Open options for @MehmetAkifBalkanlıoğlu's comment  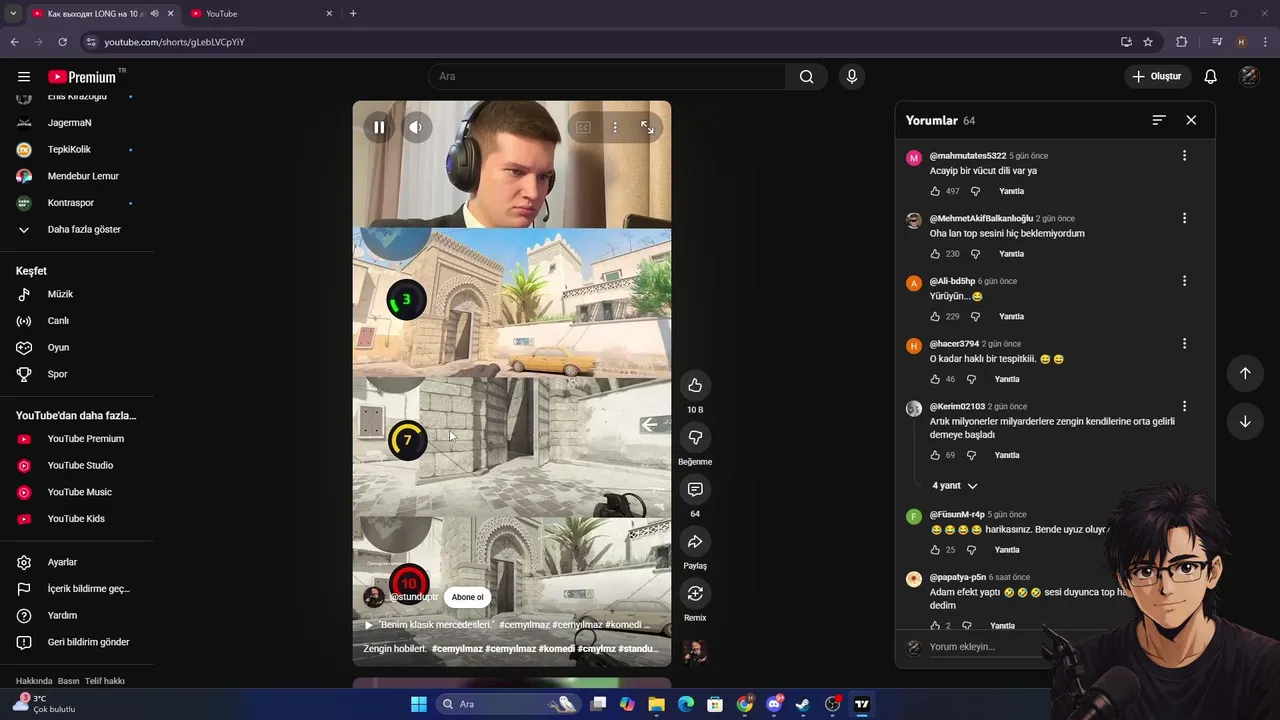click(1184, 218)
